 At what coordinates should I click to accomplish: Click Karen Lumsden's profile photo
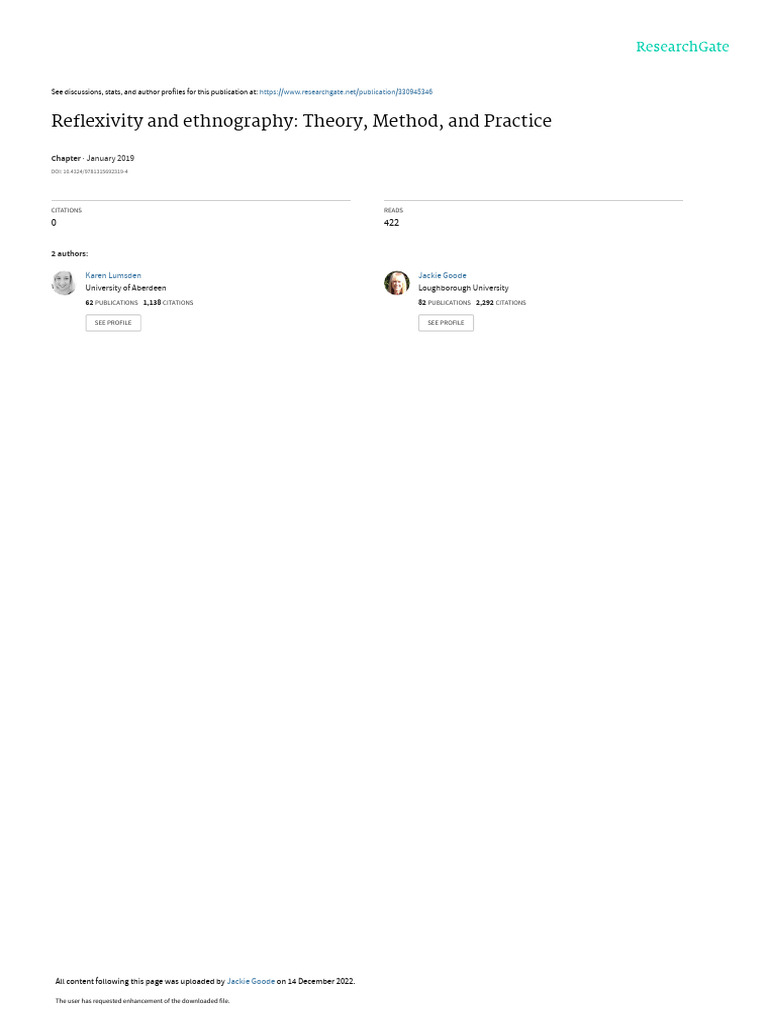click(x=63, y=283)
